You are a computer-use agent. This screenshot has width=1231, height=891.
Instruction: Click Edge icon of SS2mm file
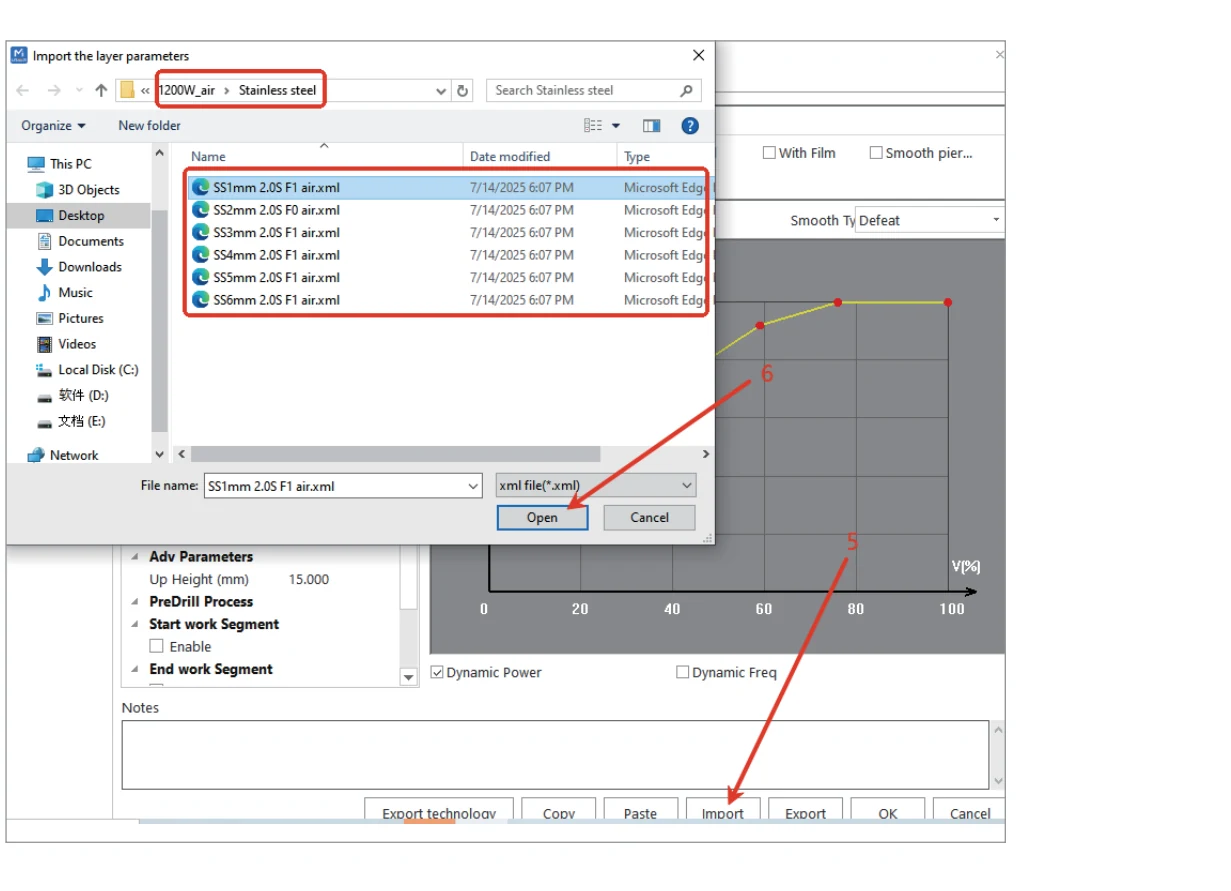tap(200, 210)
